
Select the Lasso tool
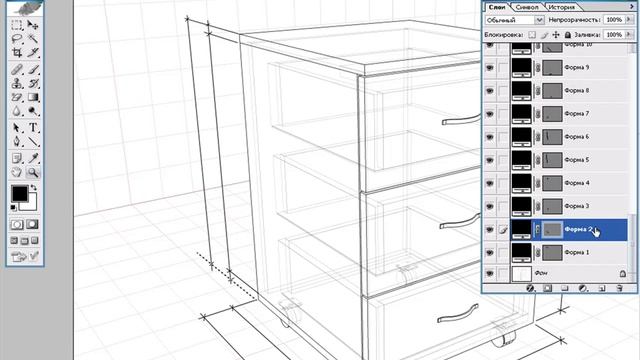17,39
